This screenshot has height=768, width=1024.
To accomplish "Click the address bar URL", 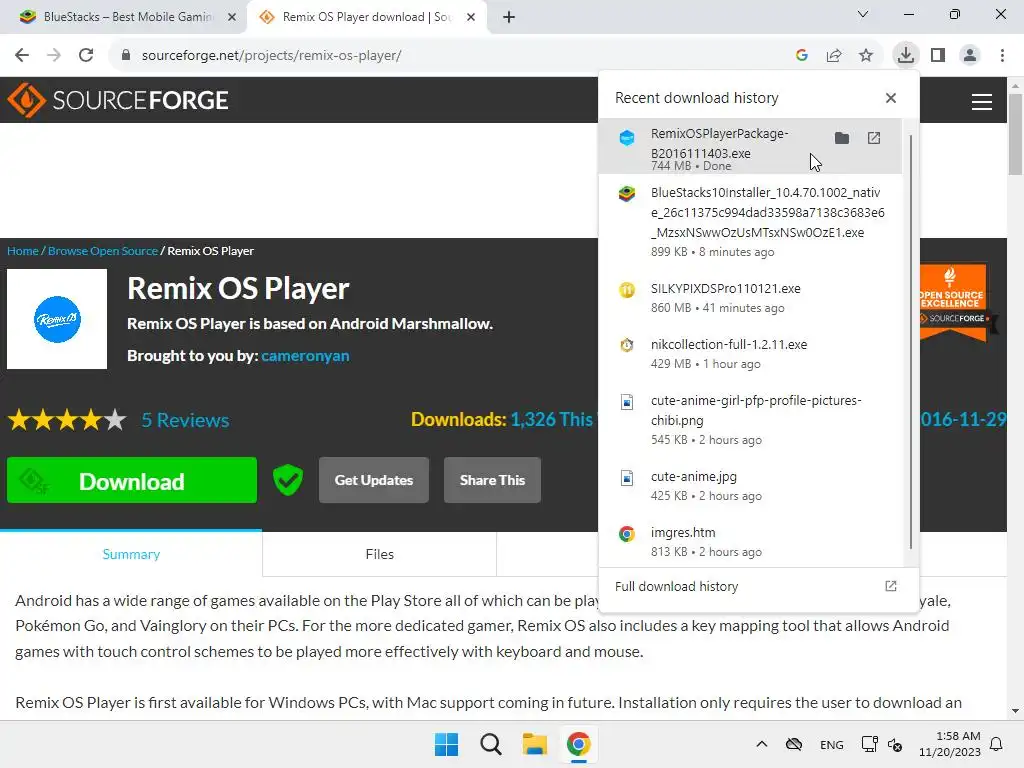I will tap(272, 56).
